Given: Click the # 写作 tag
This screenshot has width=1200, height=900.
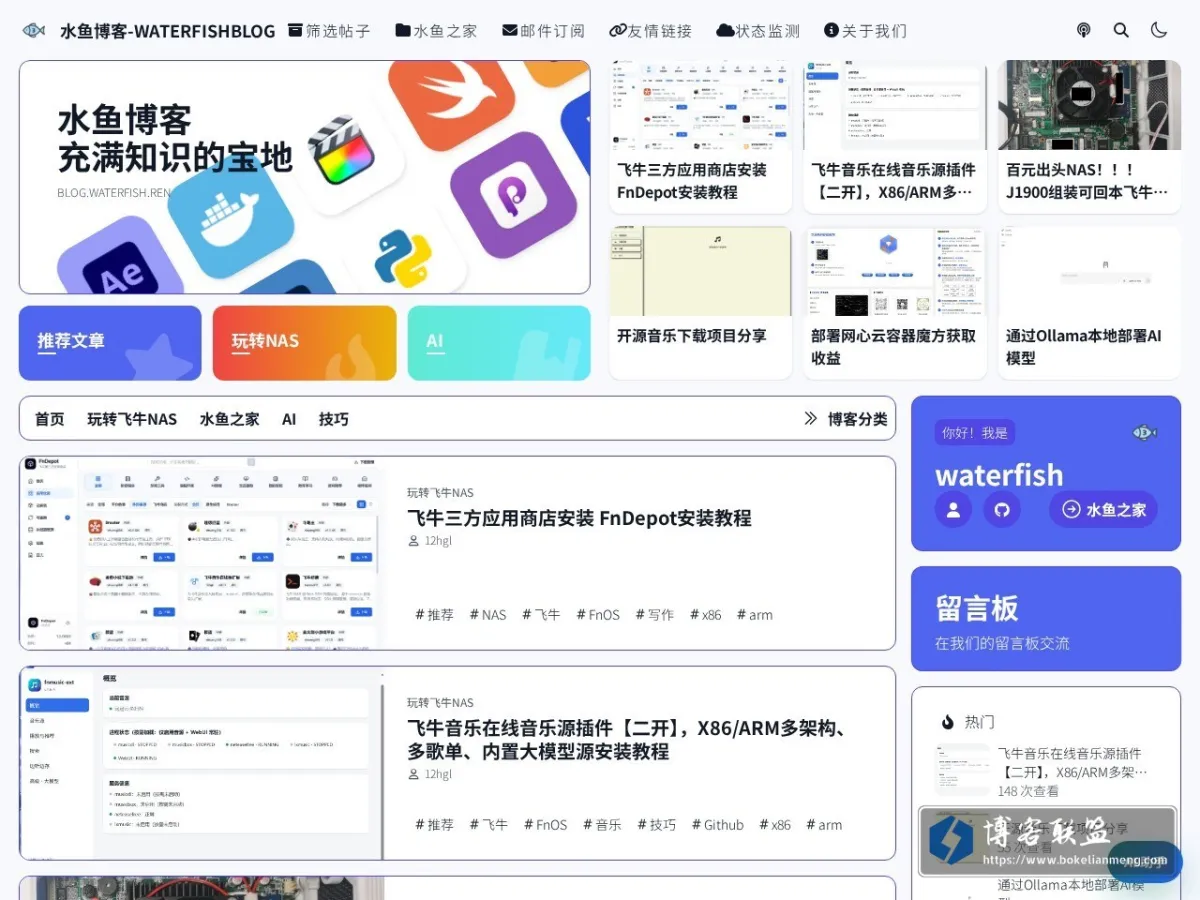Looking at the screenshot, I should (655, 615).
